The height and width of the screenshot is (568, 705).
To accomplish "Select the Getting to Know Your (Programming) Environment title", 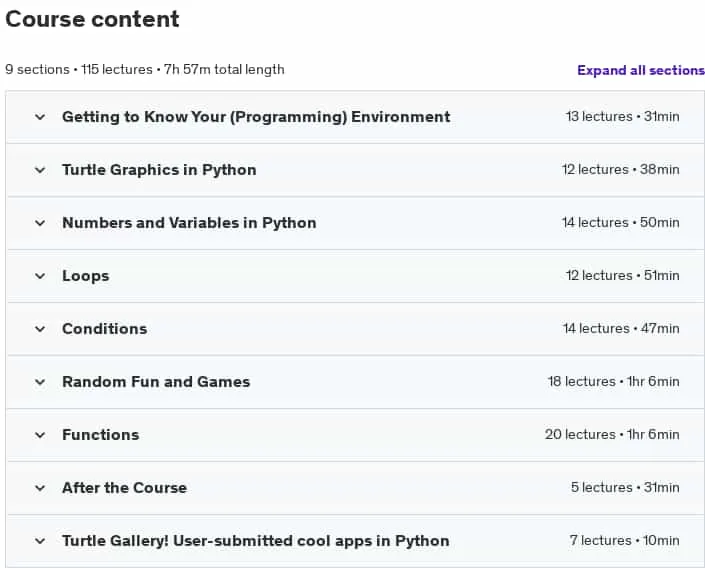I will pos(256,117).
